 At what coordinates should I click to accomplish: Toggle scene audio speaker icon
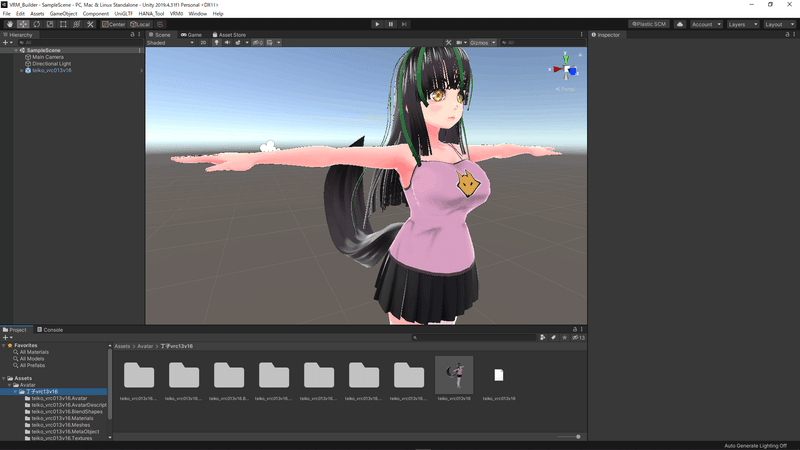[x=227, y=43]
